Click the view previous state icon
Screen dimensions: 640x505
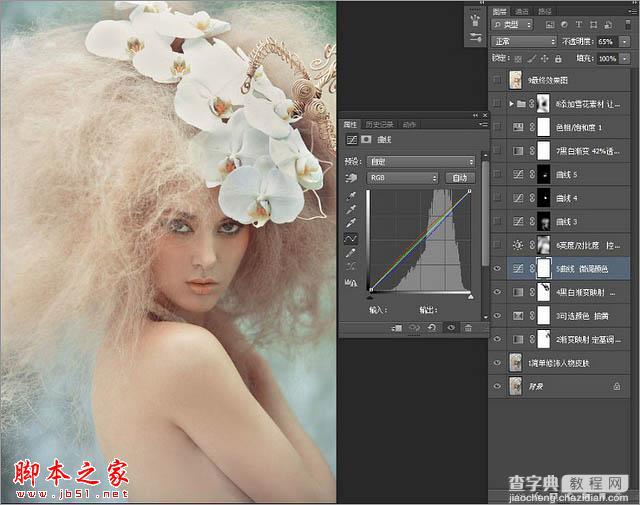(414, 328)
